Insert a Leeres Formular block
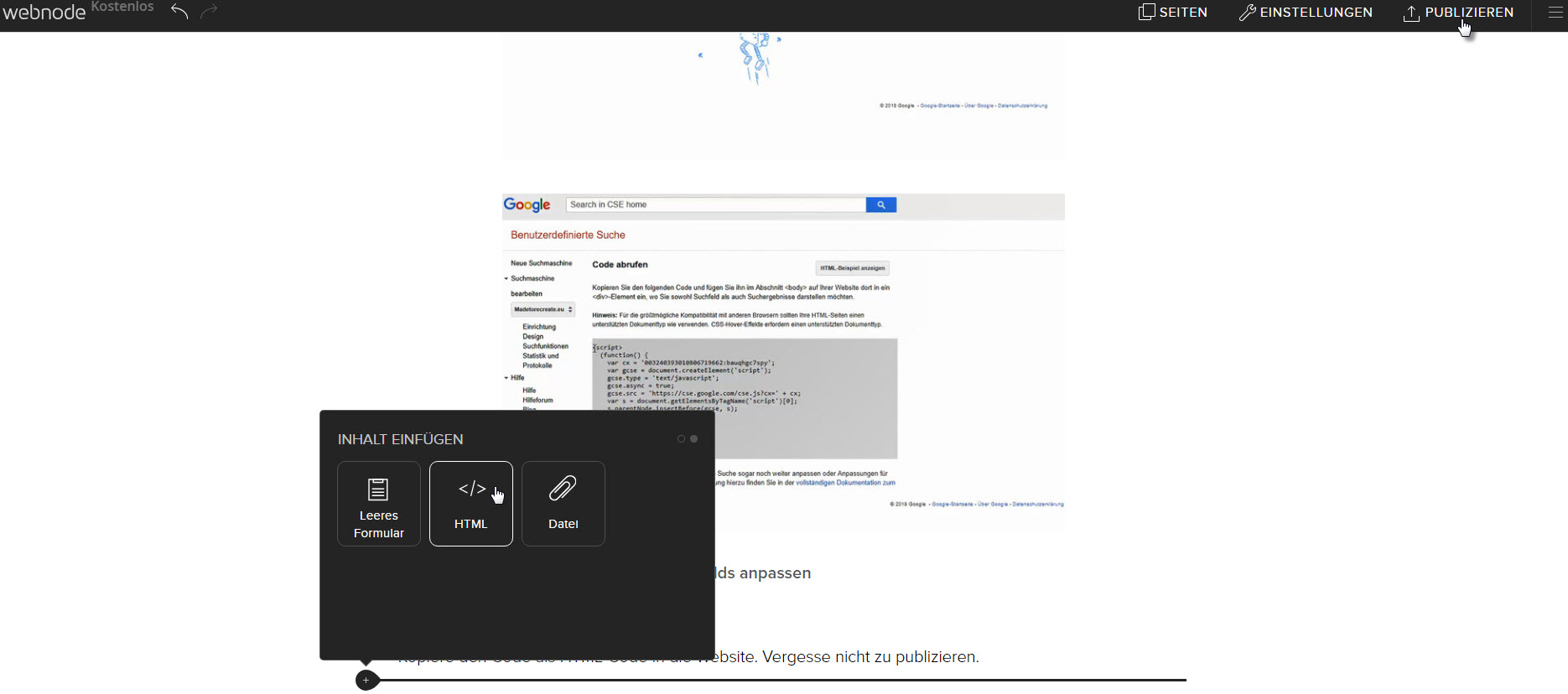This screenshot has height=694, width=1568. click(x=379, y=504)
